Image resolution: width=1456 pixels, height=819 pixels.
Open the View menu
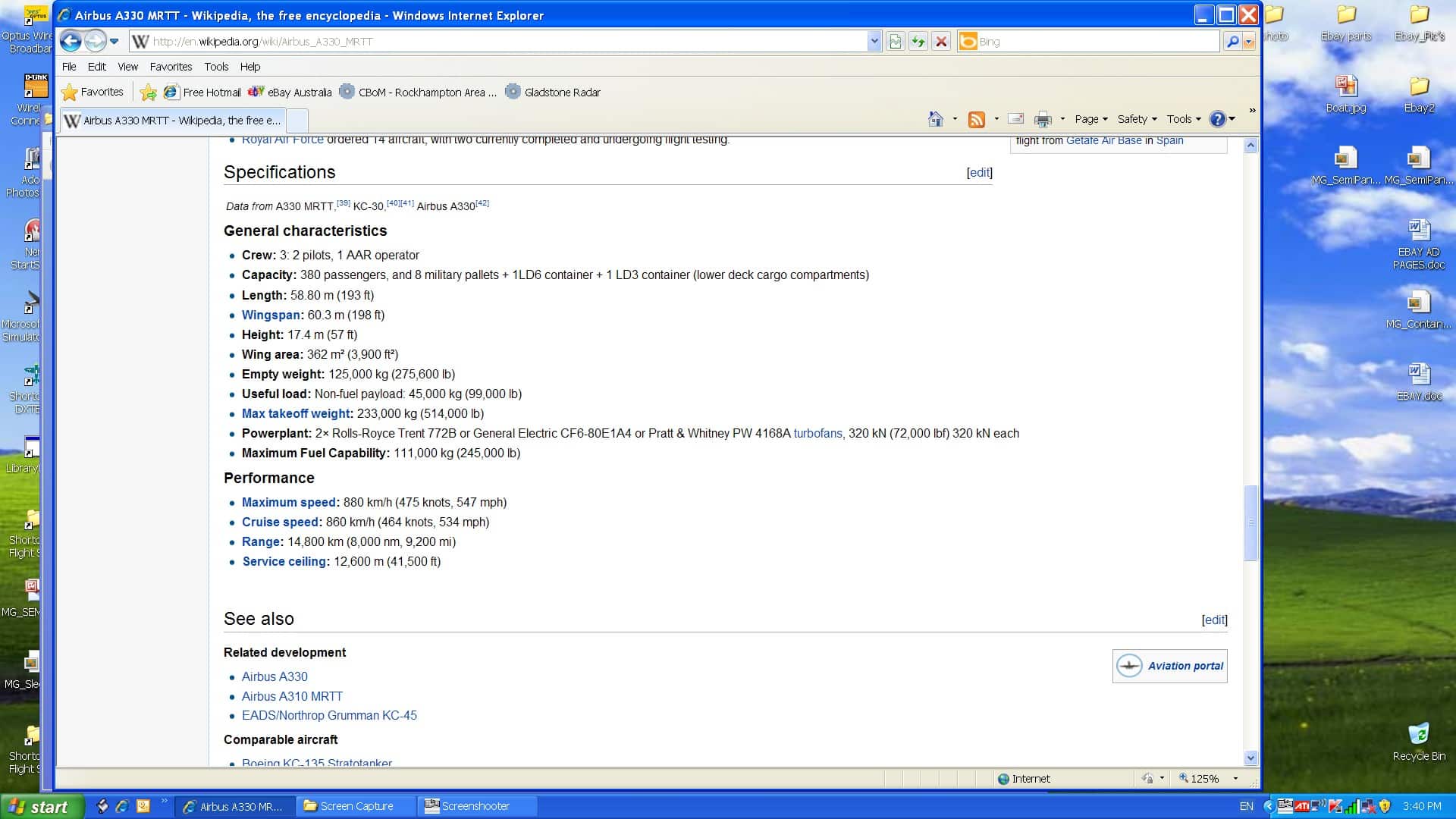coord(127,67)
